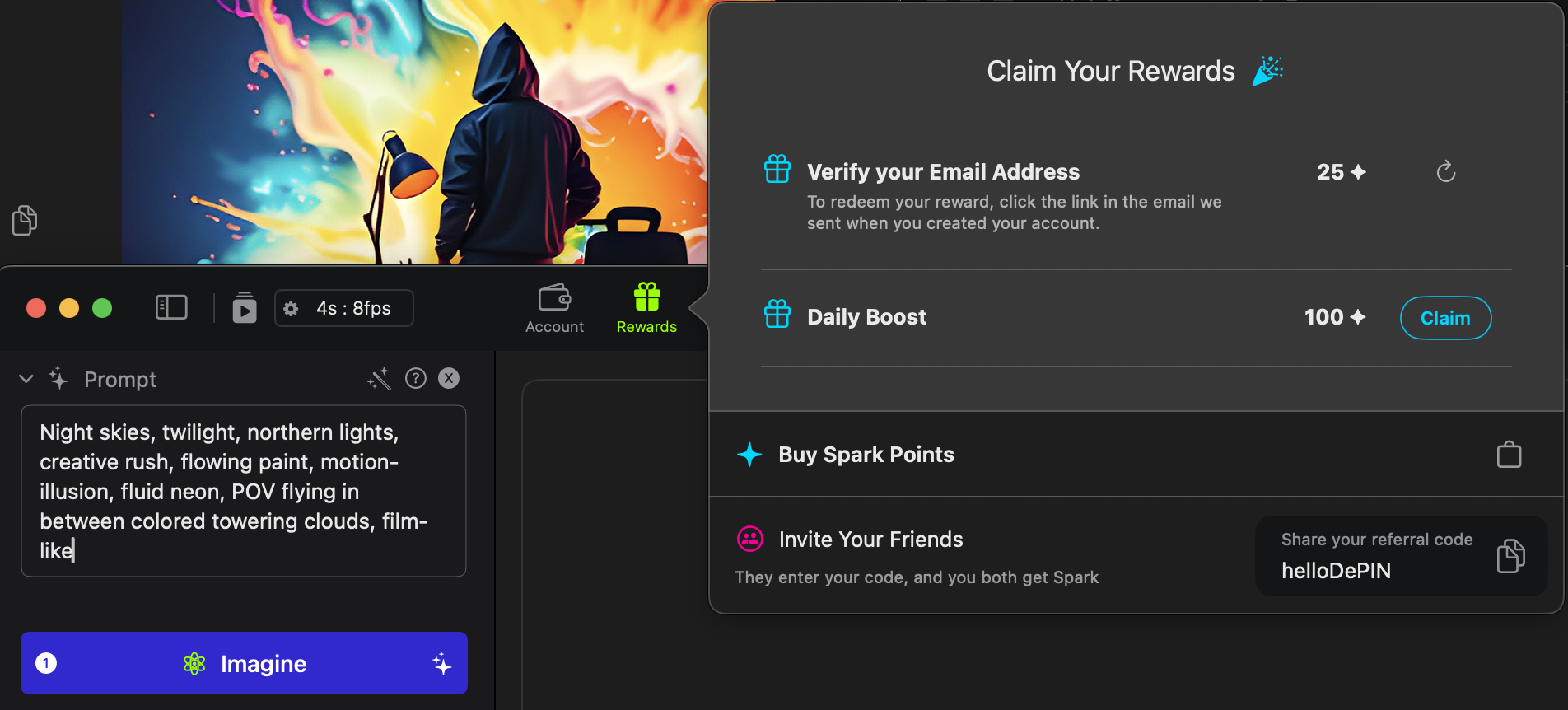Refresh the email verification status

point(1446,171)
